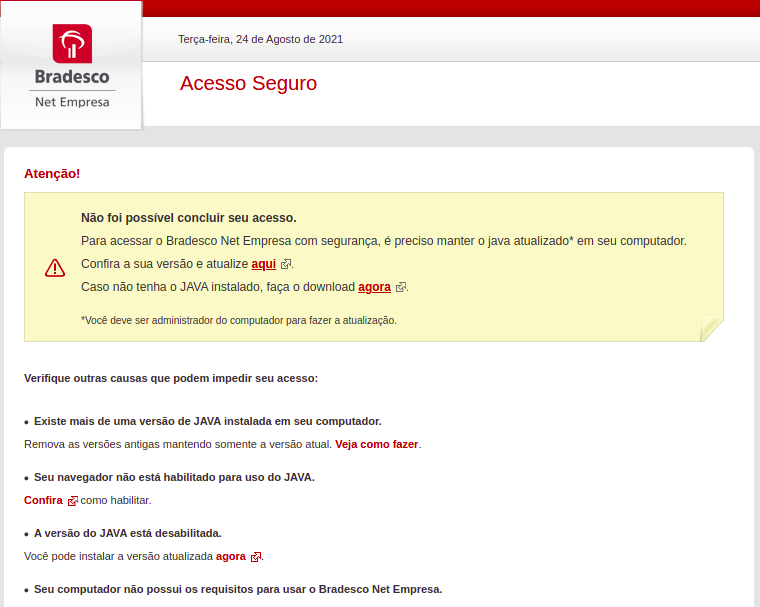
Task: Click external link icon after download 'agora'
Action: pyautogui.click(x=401, y=288)
